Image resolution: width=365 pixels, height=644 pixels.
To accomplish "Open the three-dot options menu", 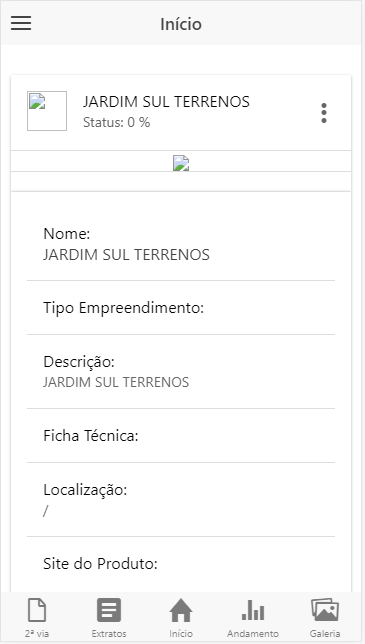I will tap(324, 113).
